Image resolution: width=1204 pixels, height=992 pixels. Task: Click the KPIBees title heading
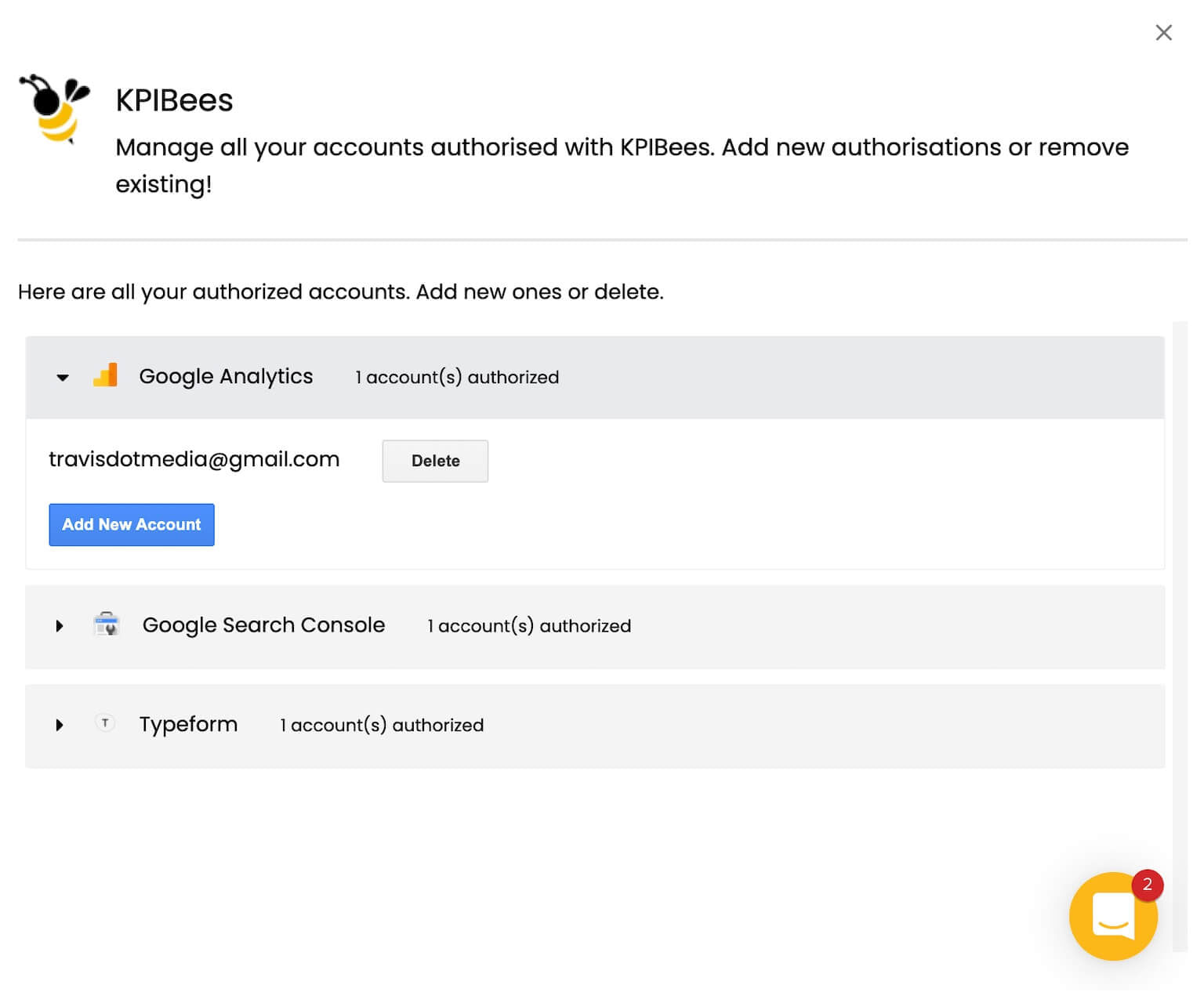point(174,100)
